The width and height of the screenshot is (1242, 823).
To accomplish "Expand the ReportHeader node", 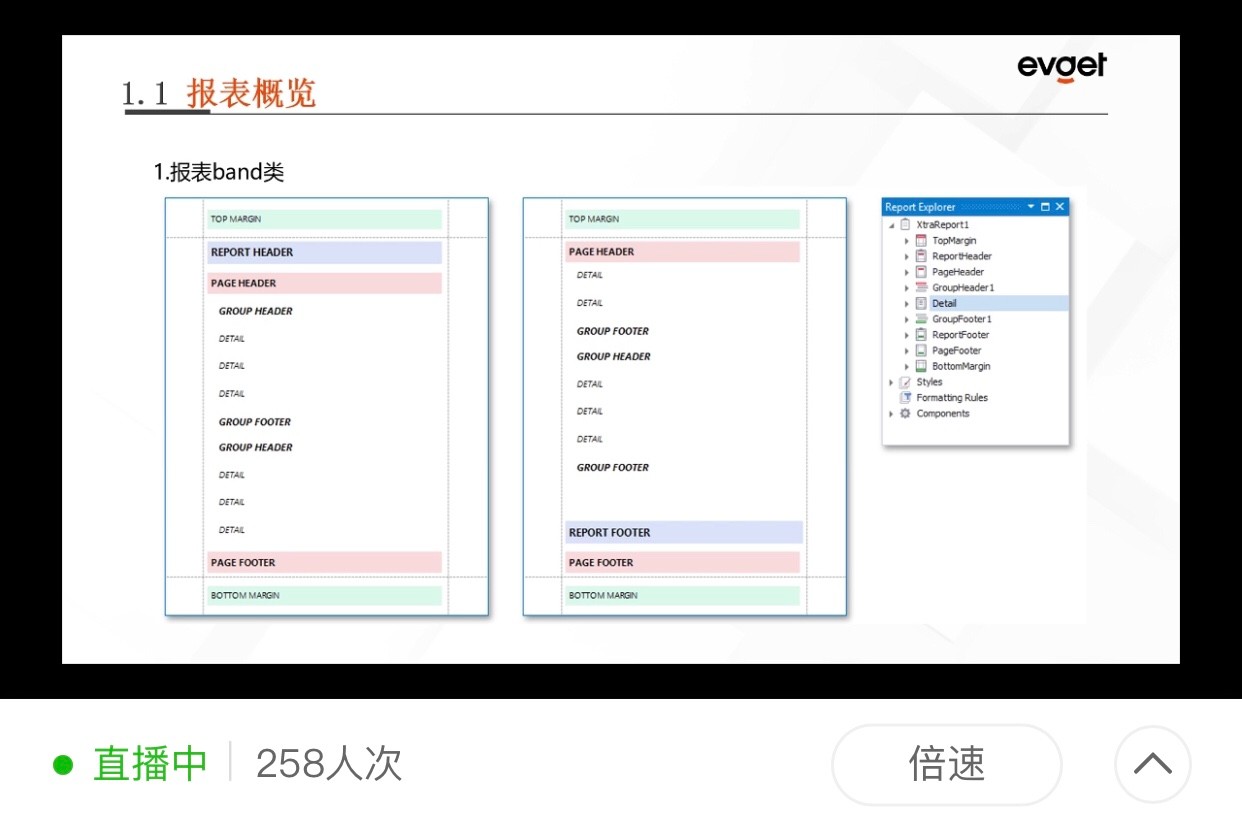I will pyautogui.click(x=907, y=257).
